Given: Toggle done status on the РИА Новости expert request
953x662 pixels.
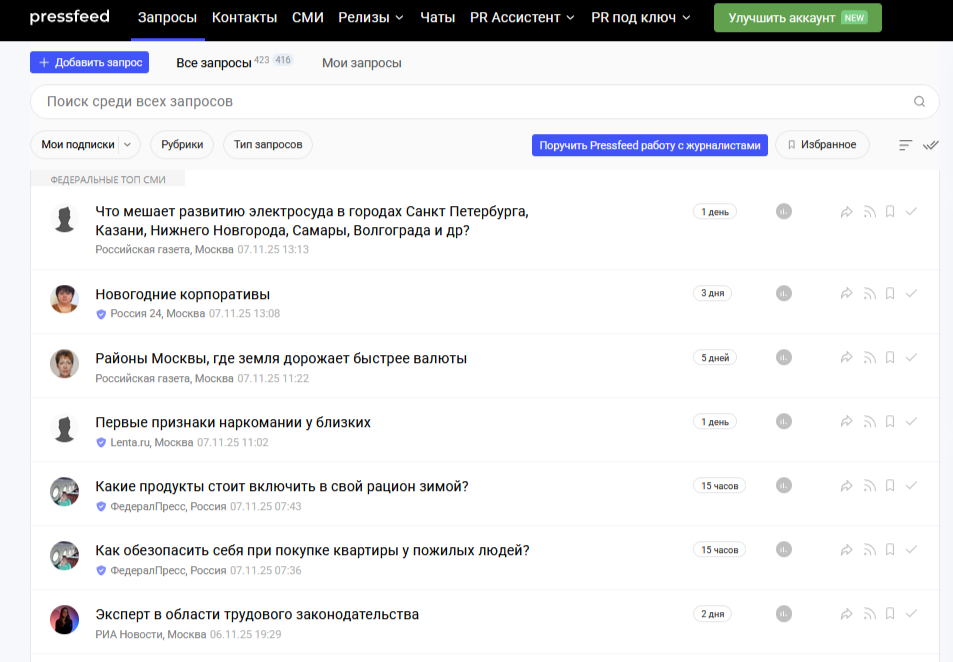Looking at the screenshot, I should (x=910, y=613).
